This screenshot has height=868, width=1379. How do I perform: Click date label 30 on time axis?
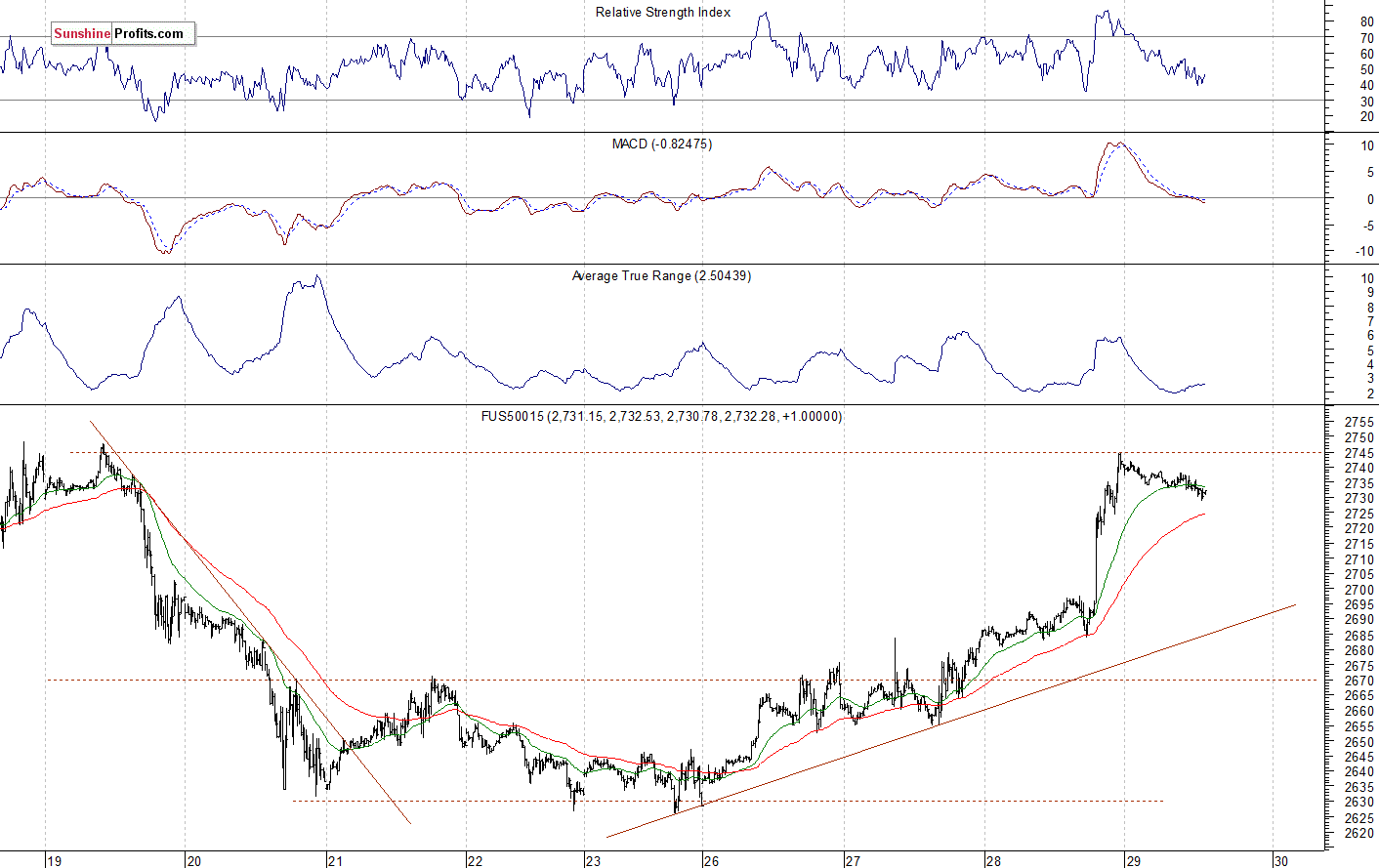1281,861
